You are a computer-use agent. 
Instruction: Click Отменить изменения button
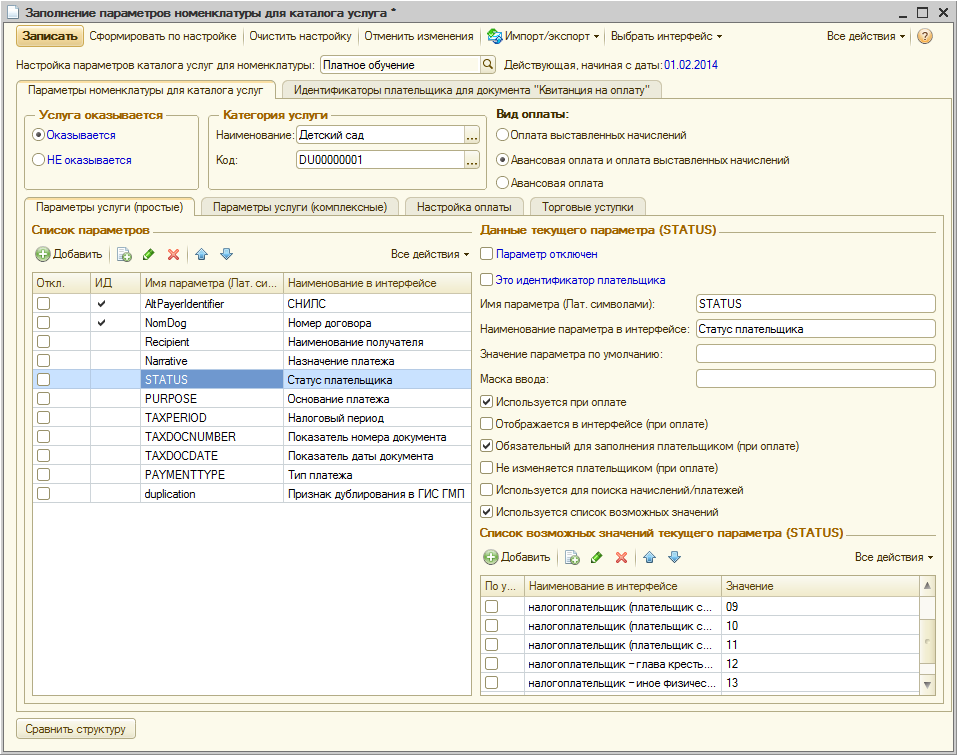419,37
